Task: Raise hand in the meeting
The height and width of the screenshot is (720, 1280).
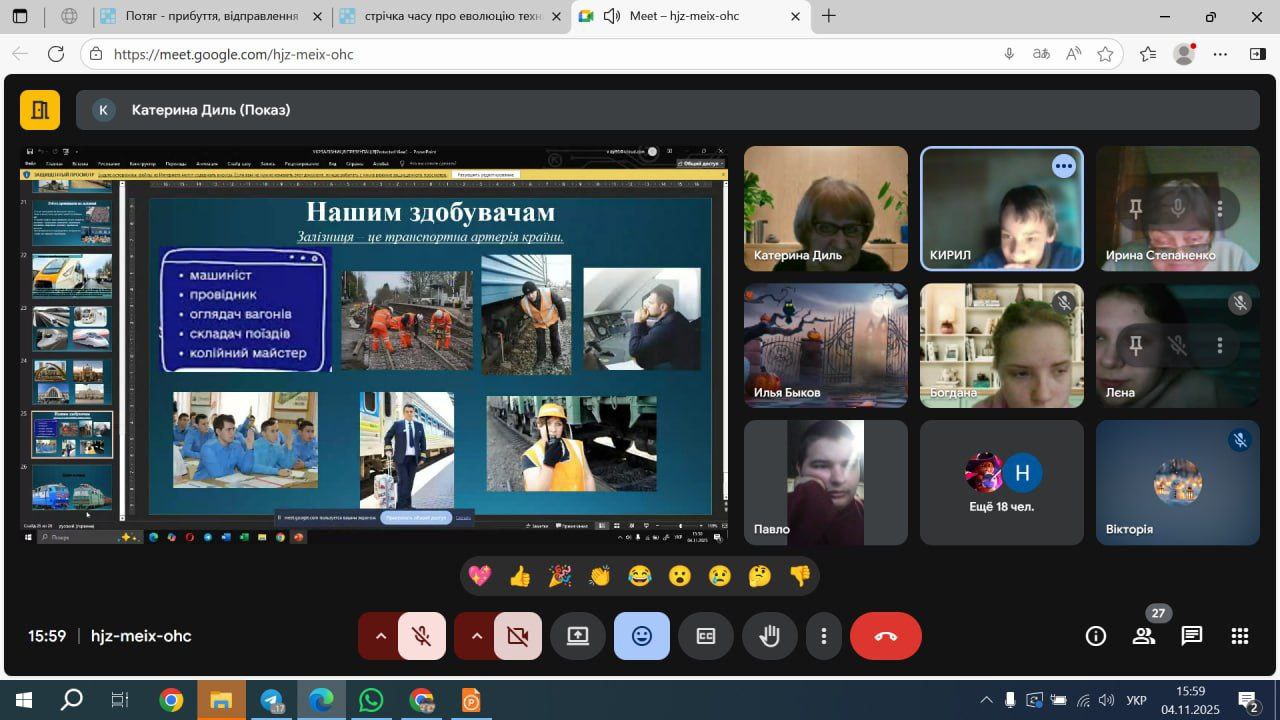Action: [769, 636]
